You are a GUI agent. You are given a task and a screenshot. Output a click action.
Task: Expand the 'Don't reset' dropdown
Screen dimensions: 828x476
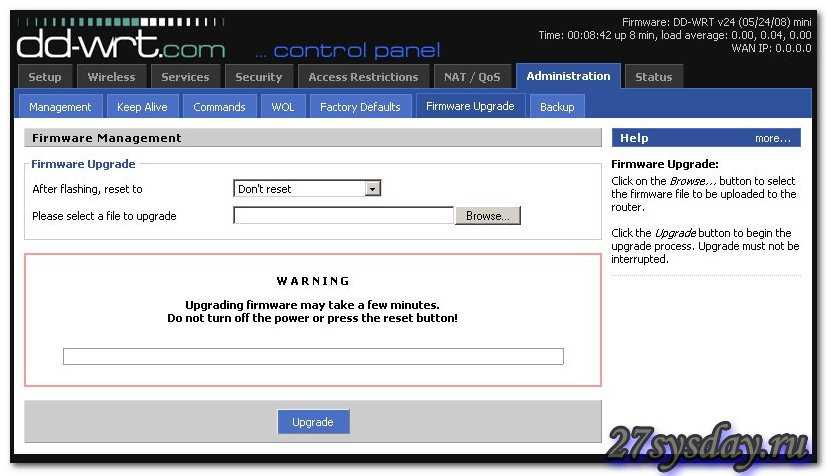[307, 188]
